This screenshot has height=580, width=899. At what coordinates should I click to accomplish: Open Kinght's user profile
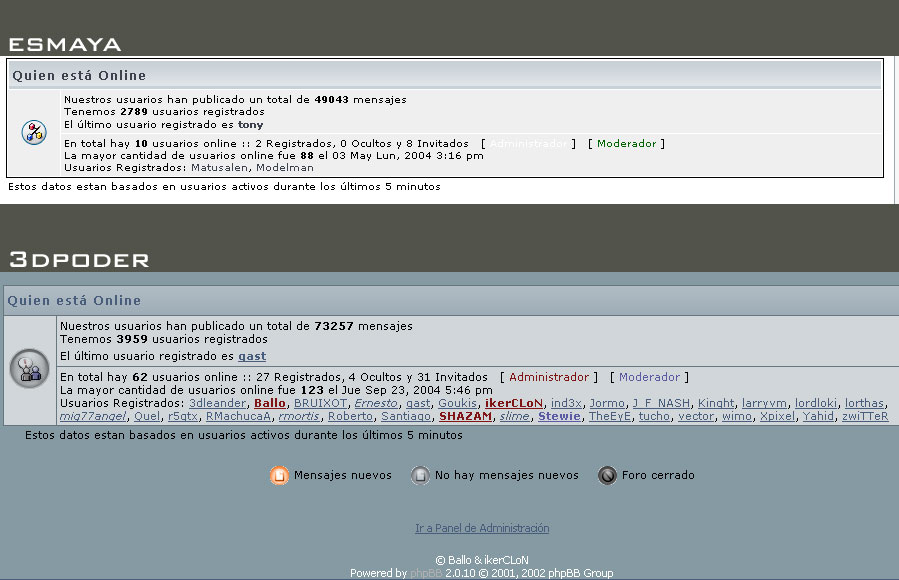coord(716,403)
